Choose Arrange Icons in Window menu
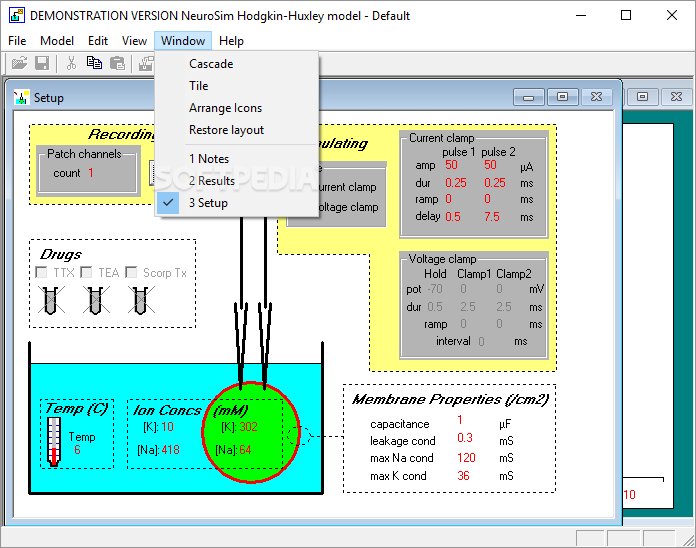 click(x=237, y=108)
